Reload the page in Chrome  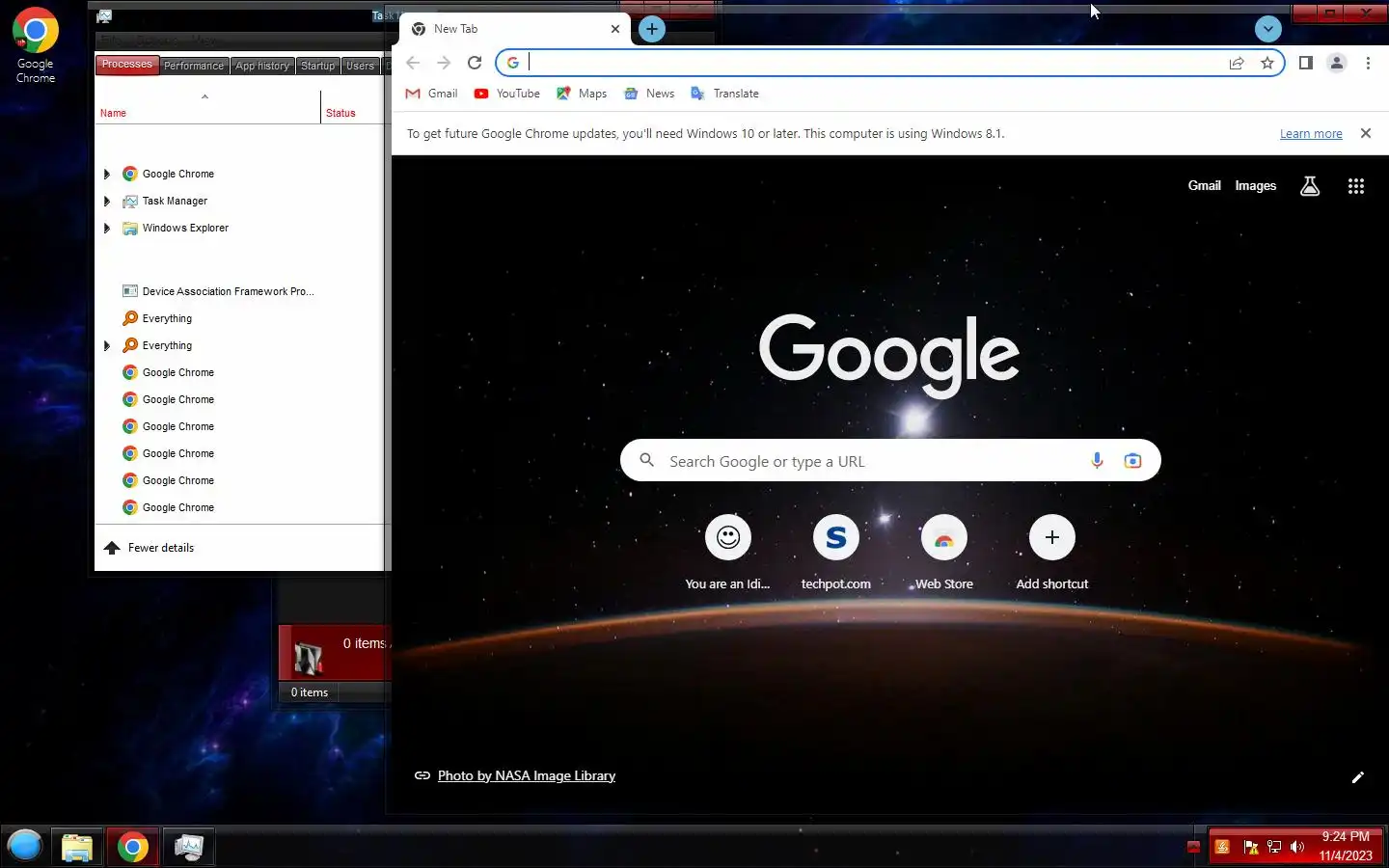pyautogui.click(x=475, y=63)
